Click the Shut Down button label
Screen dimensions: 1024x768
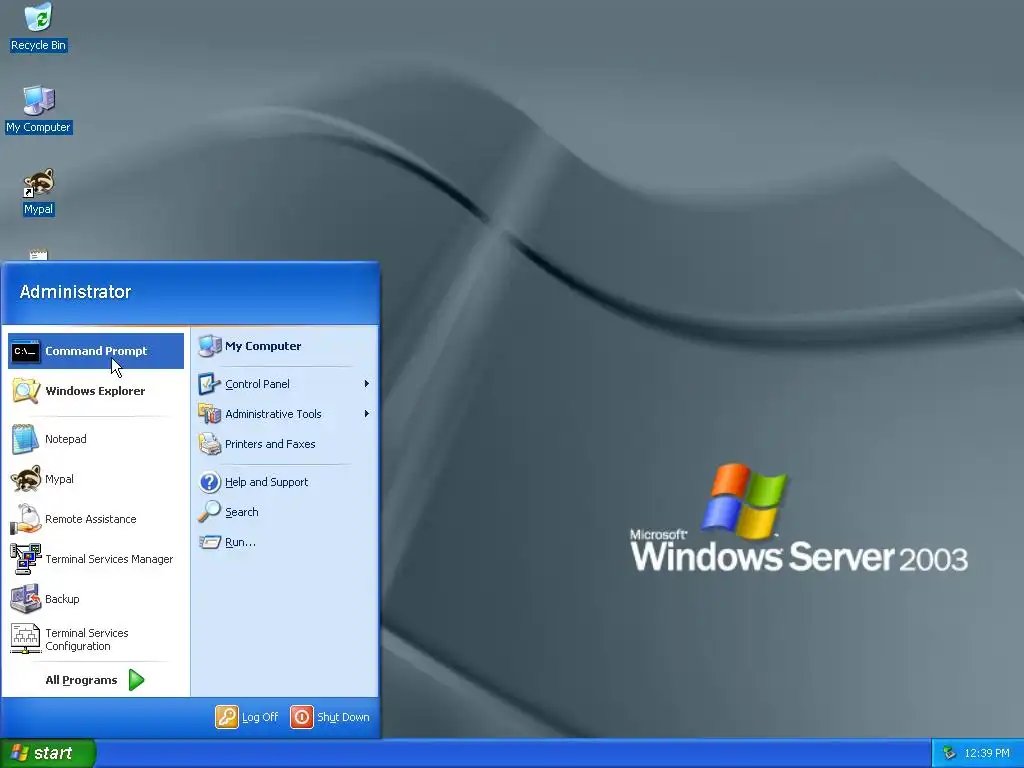coord(344,717)
